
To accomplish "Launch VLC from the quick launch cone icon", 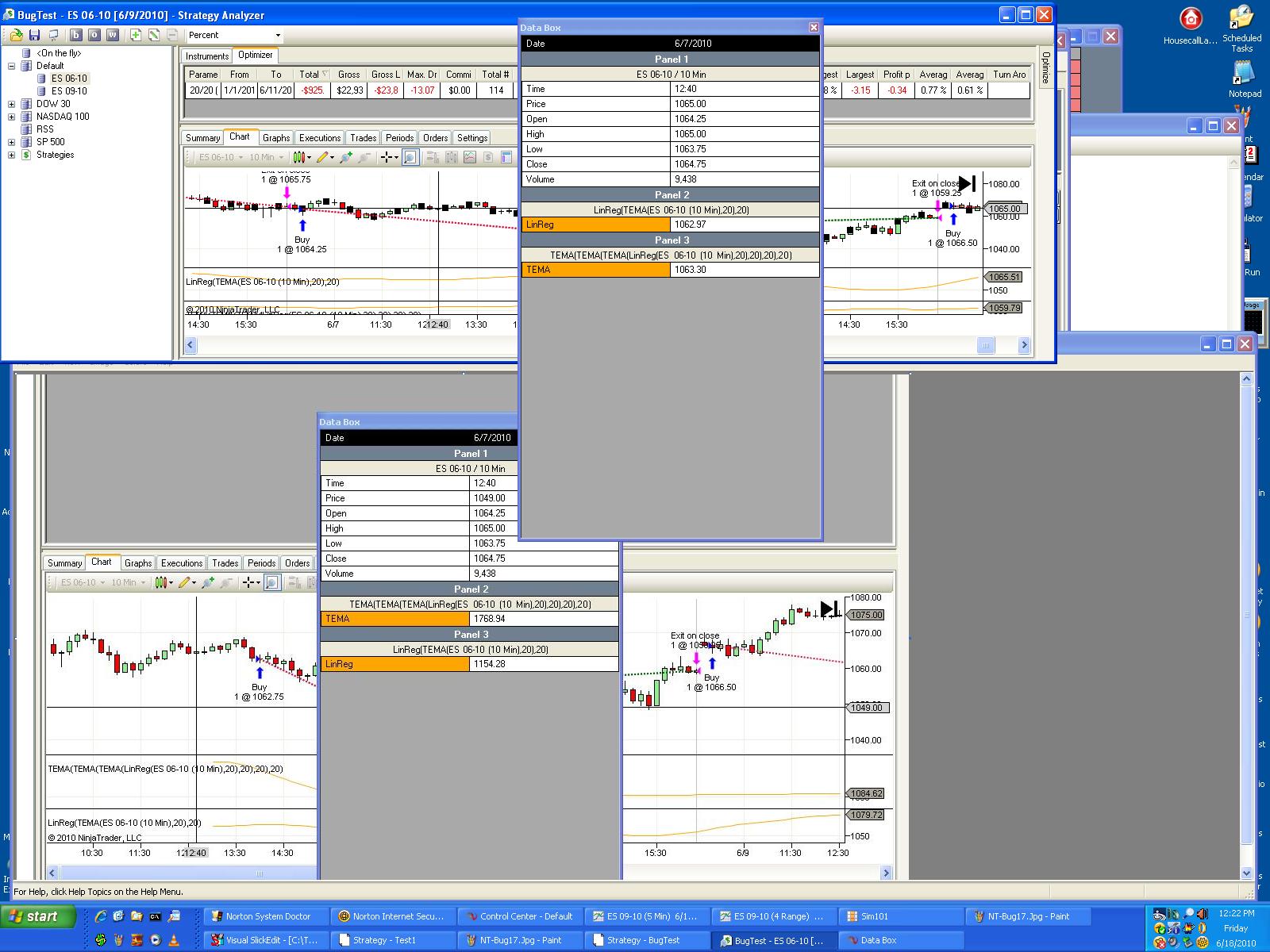I will tap(173, 940).
